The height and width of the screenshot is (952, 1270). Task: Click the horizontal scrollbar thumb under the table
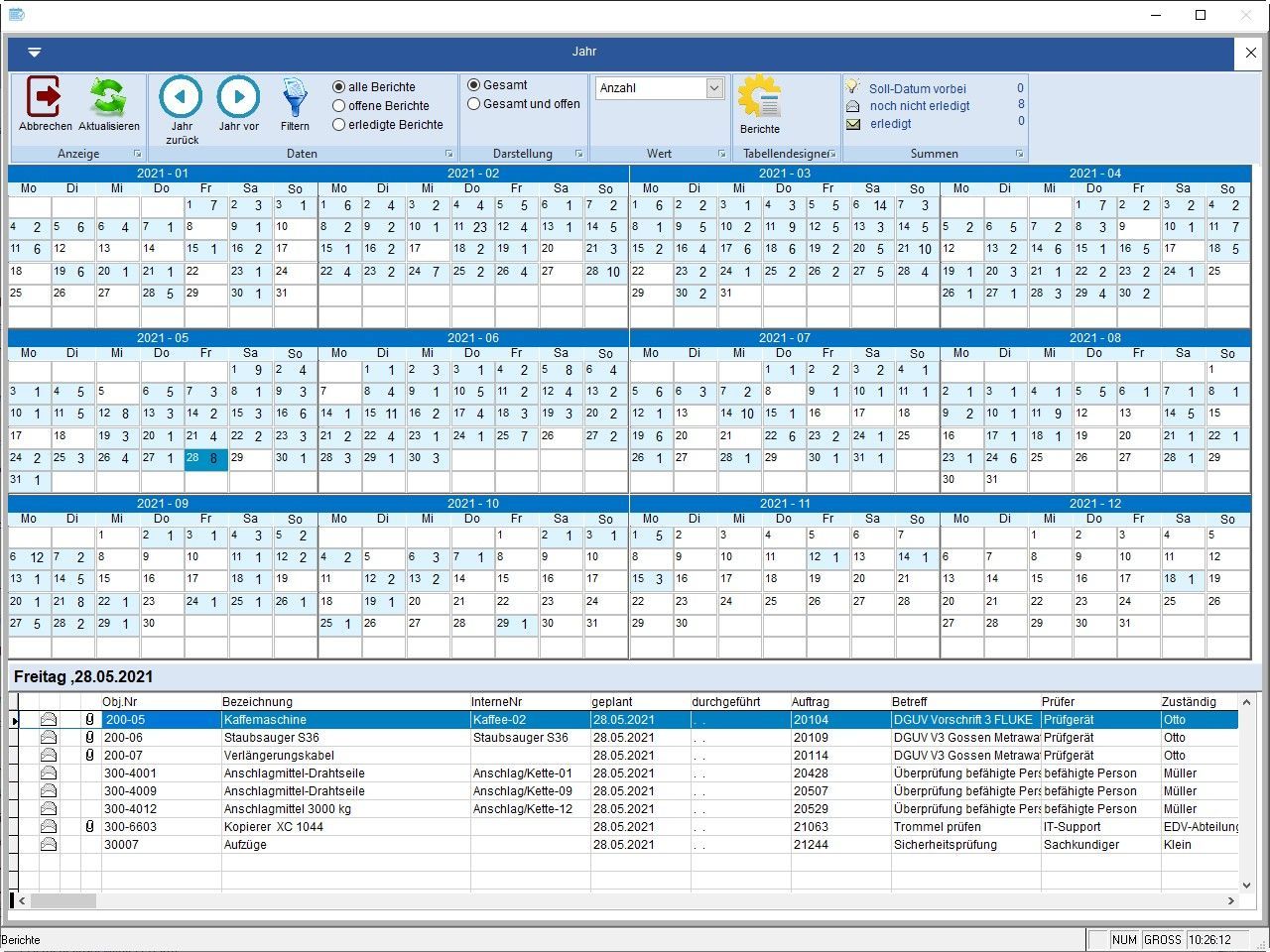63,901
